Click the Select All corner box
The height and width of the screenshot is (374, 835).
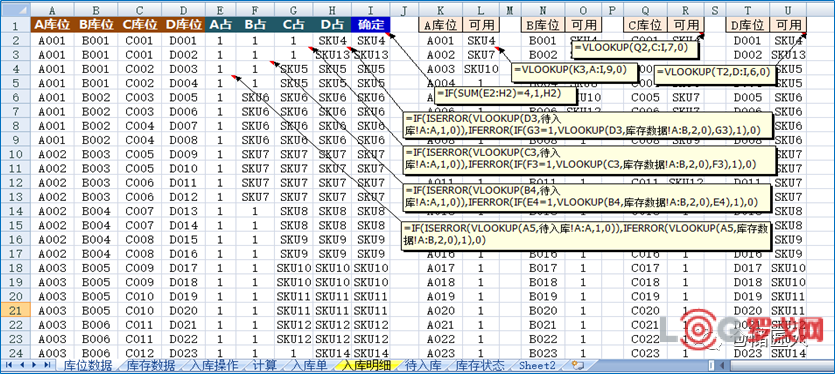click(15, 10)
